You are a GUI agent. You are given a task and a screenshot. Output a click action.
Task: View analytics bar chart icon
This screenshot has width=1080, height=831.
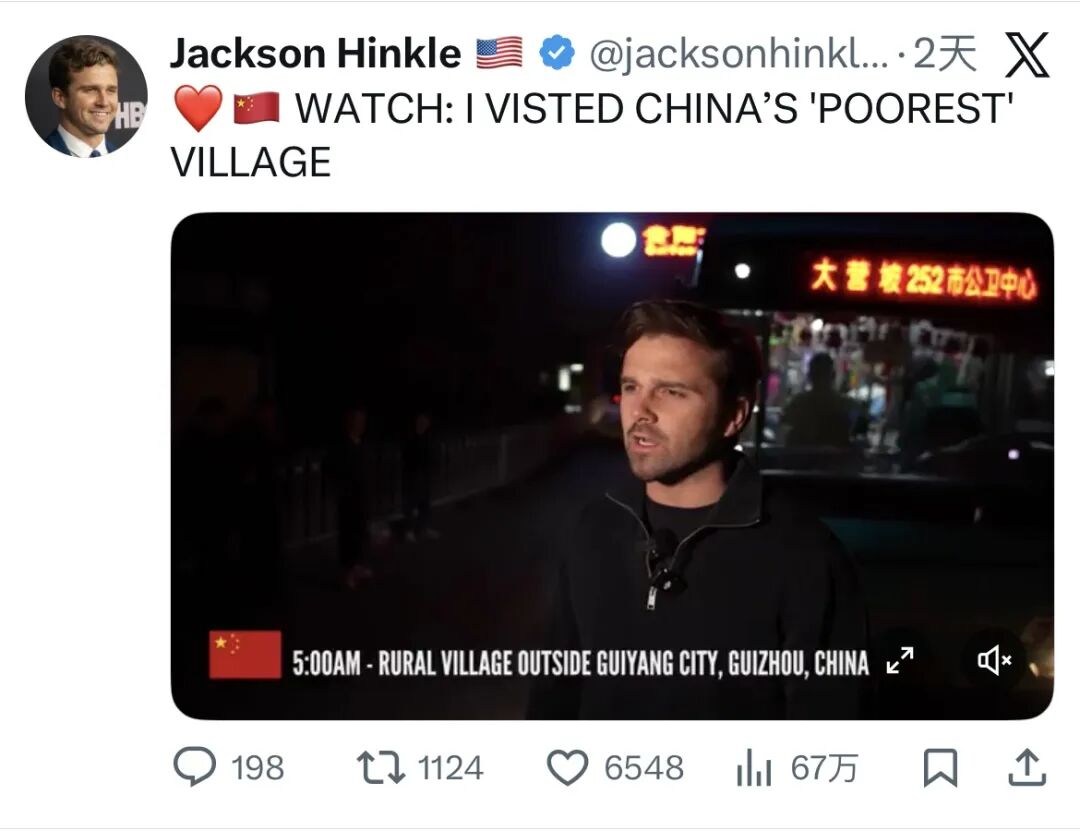point(754,768)
